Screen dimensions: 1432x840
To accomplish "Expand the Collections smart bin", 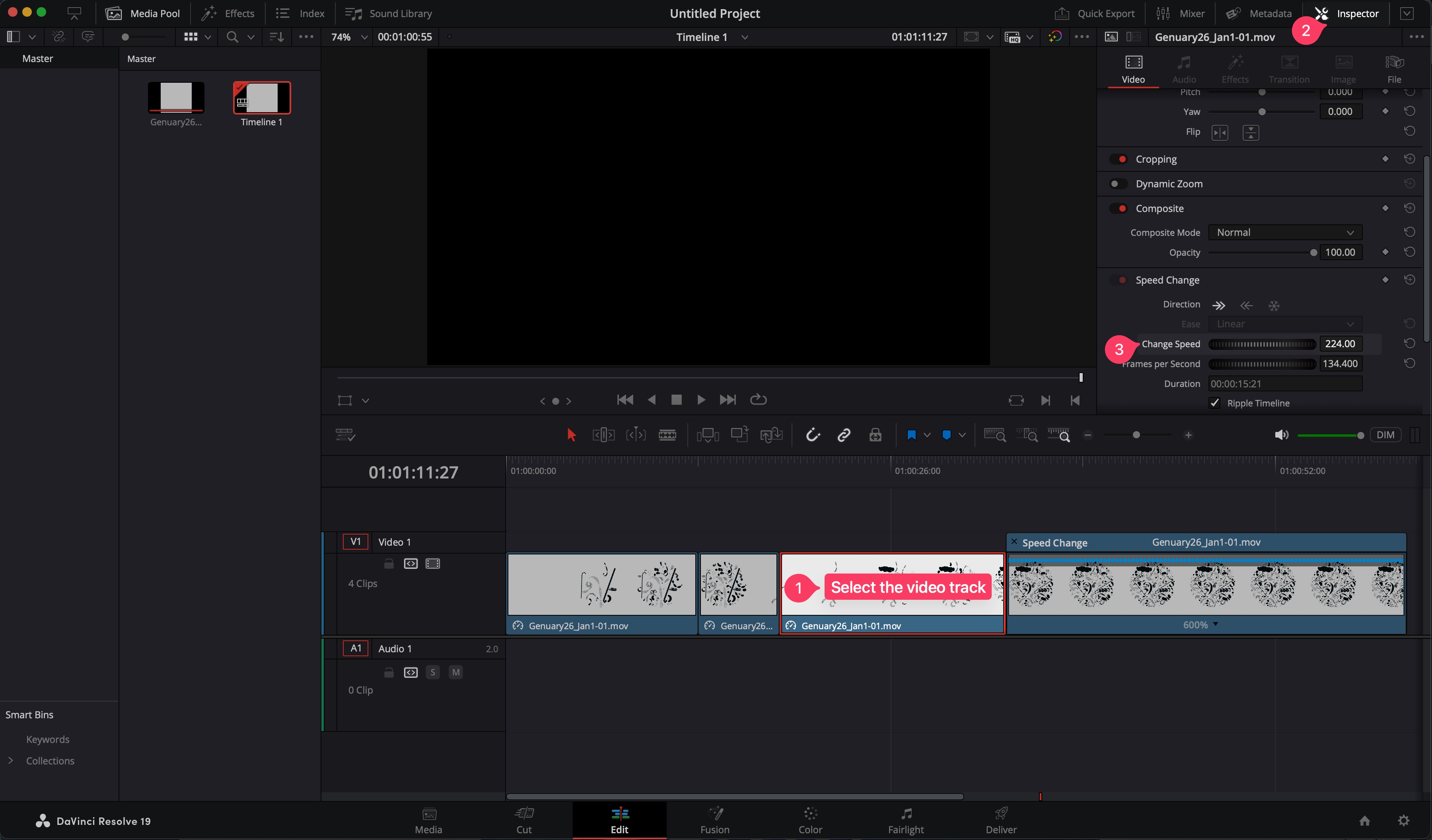I will (10, 760).
